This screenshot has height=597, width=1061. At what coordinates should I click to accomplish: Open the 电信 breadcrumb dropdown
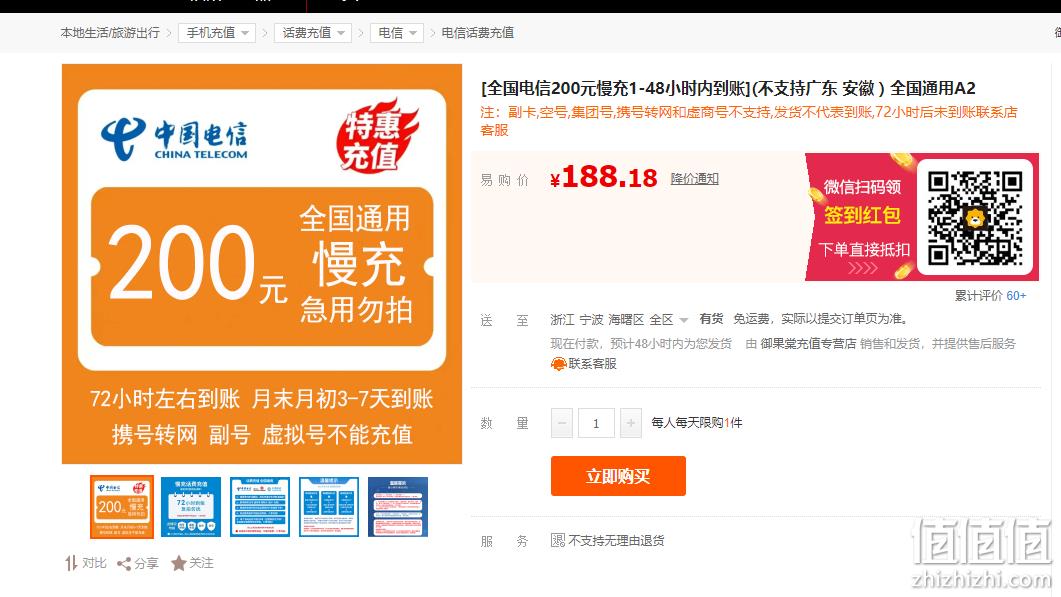pos(397,32)
